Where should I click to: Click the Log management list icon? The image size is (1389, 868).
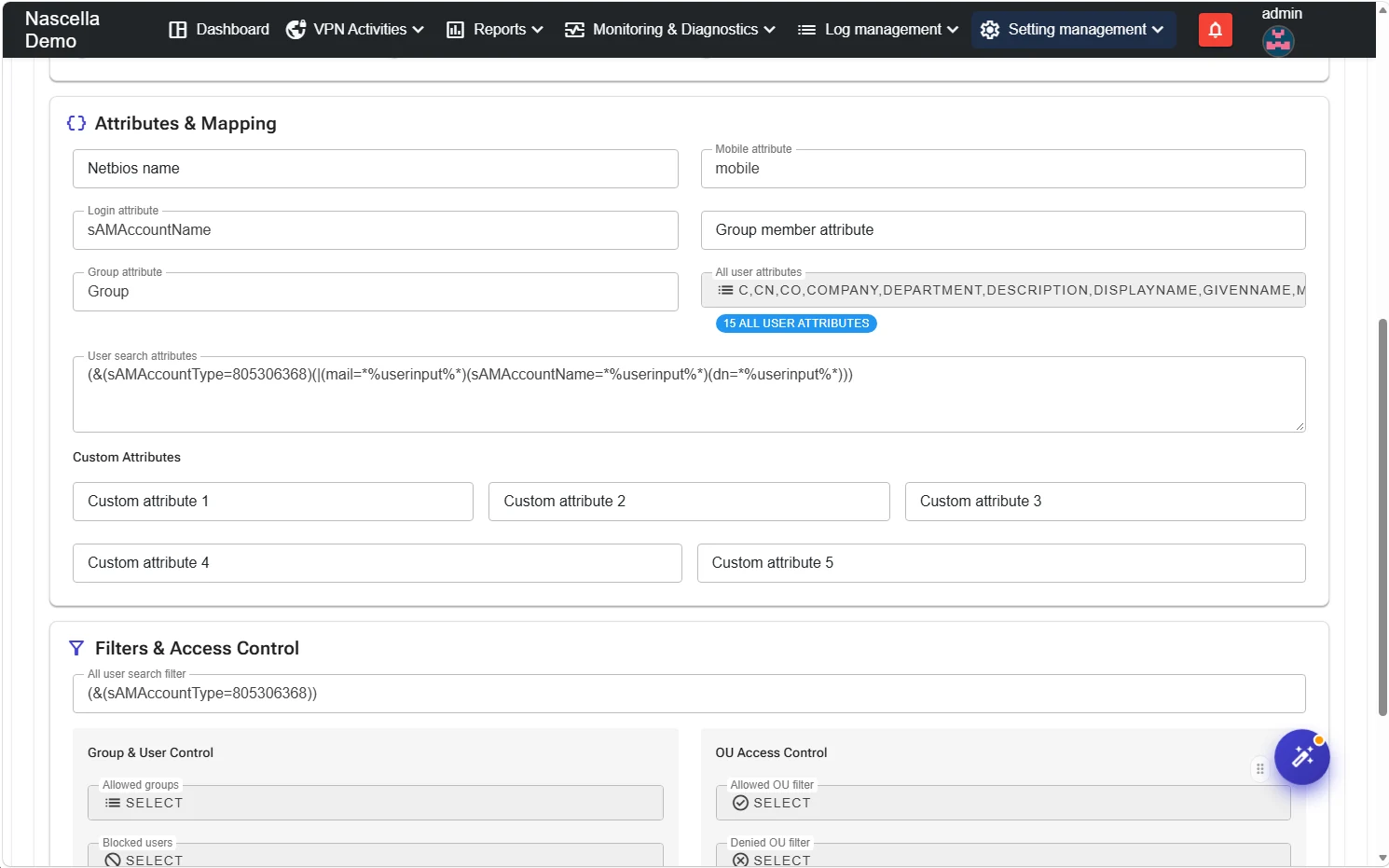[806, 30]
